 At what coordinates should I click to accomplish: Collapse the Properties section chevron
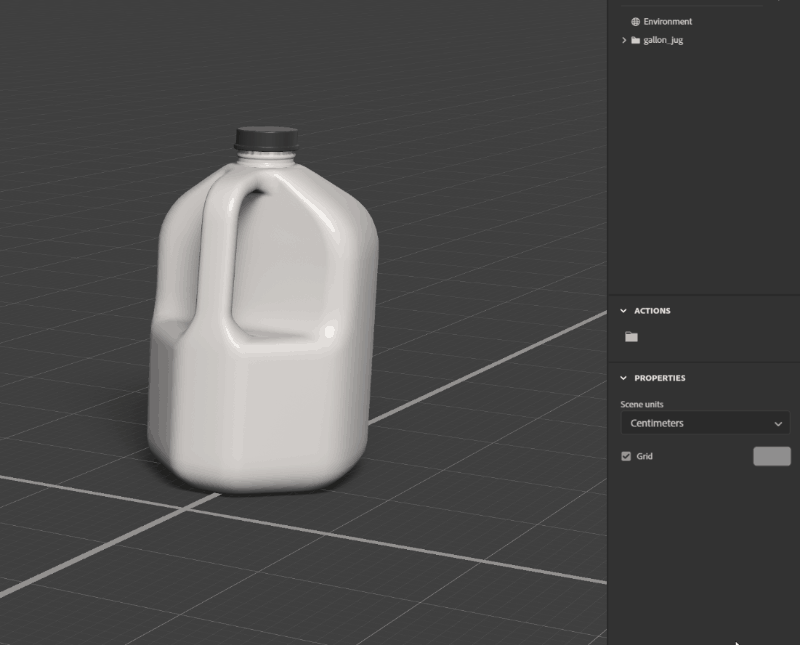tap(623, 378)
